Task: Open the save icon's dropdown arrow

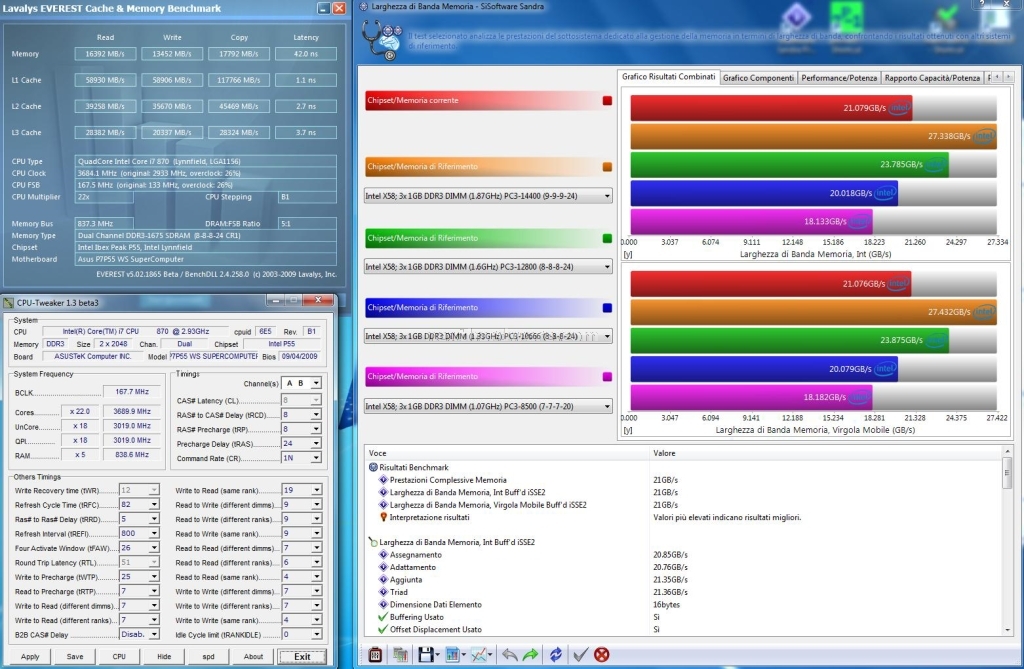Action: point(437,655)
